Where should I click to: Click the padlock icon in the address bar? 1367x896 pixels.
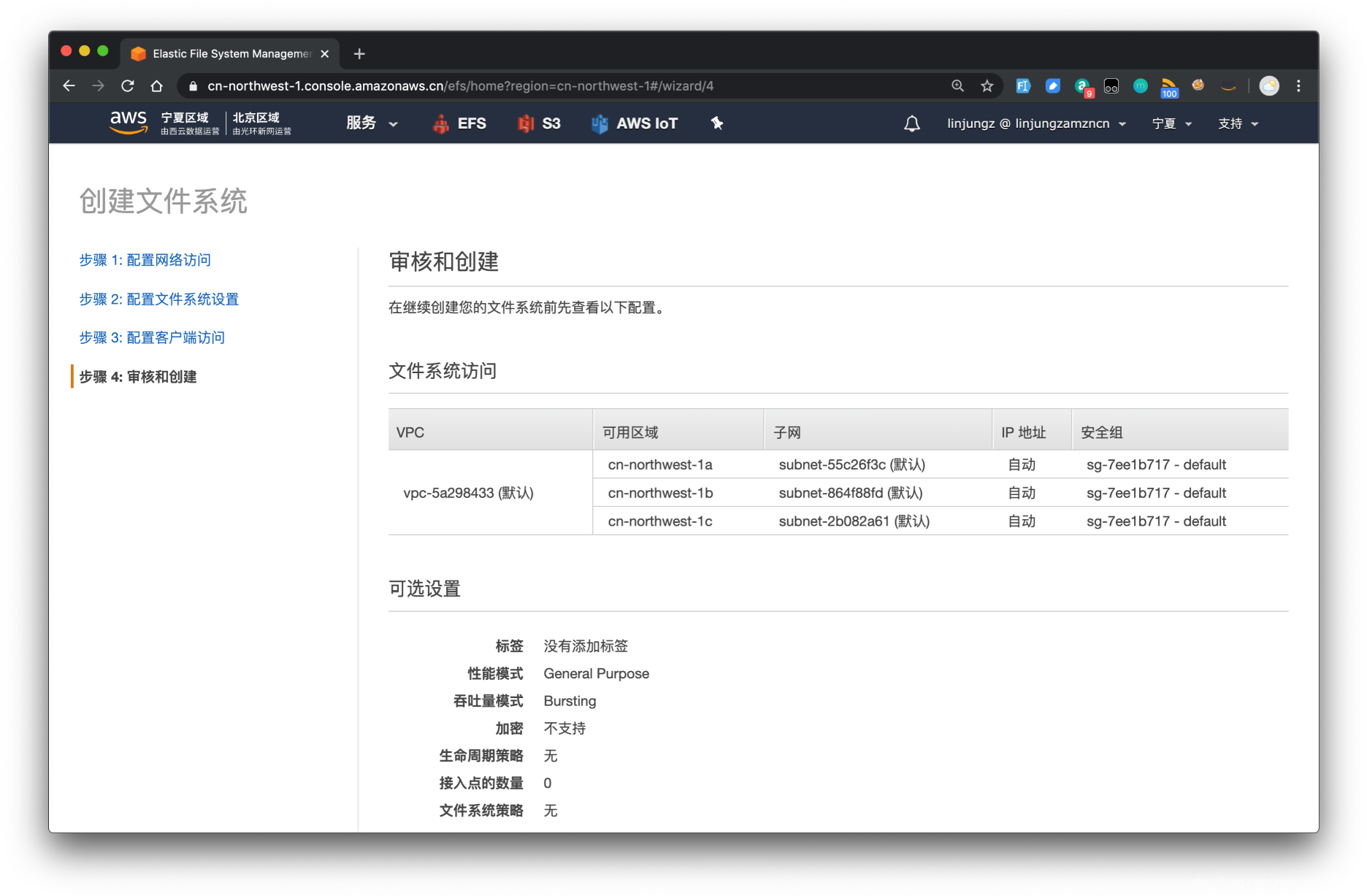[192, 85]
